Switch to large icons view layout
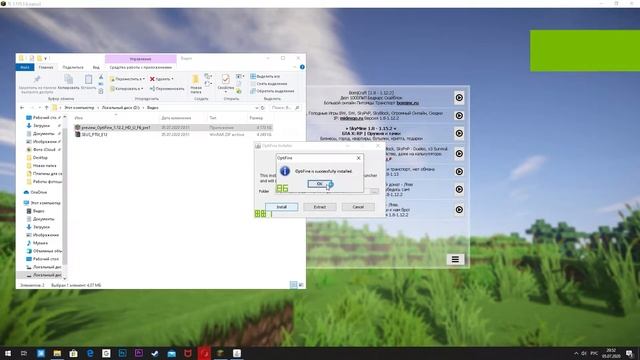640x360 pixels. click(x=301, y=285)
